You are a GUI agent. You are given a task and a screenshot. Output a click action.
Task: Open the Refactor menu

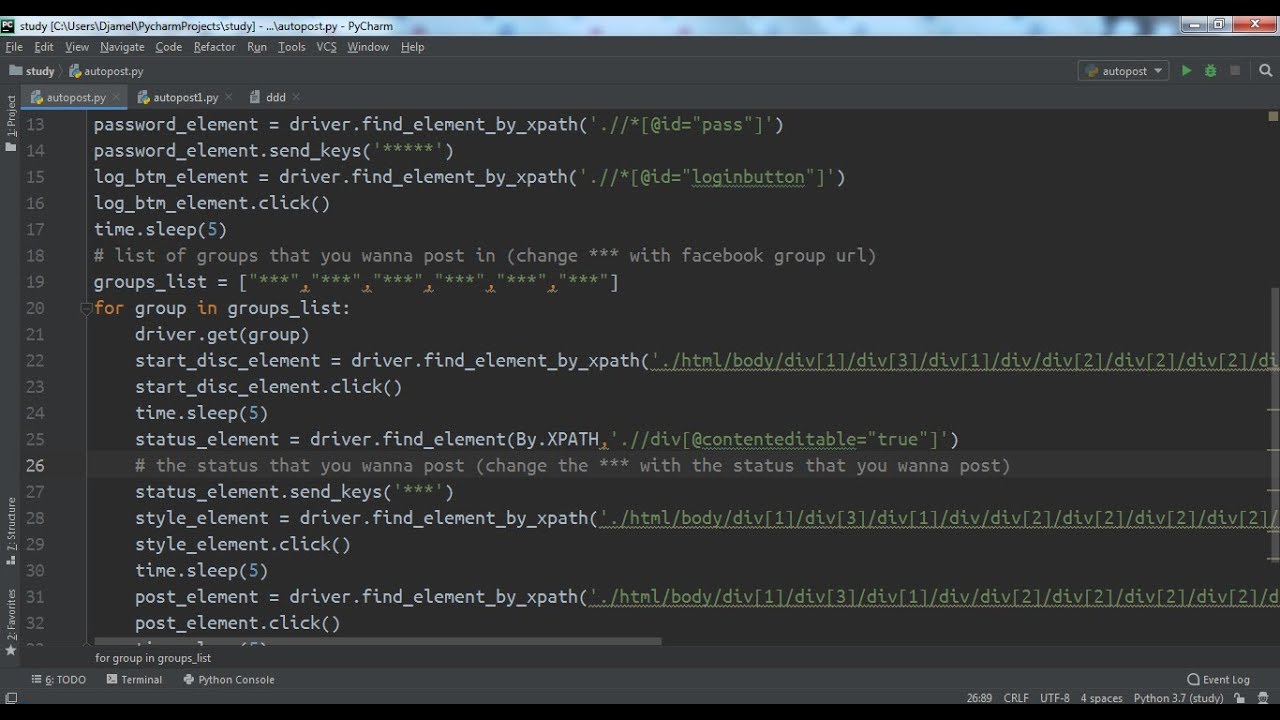tap(214, 47)
